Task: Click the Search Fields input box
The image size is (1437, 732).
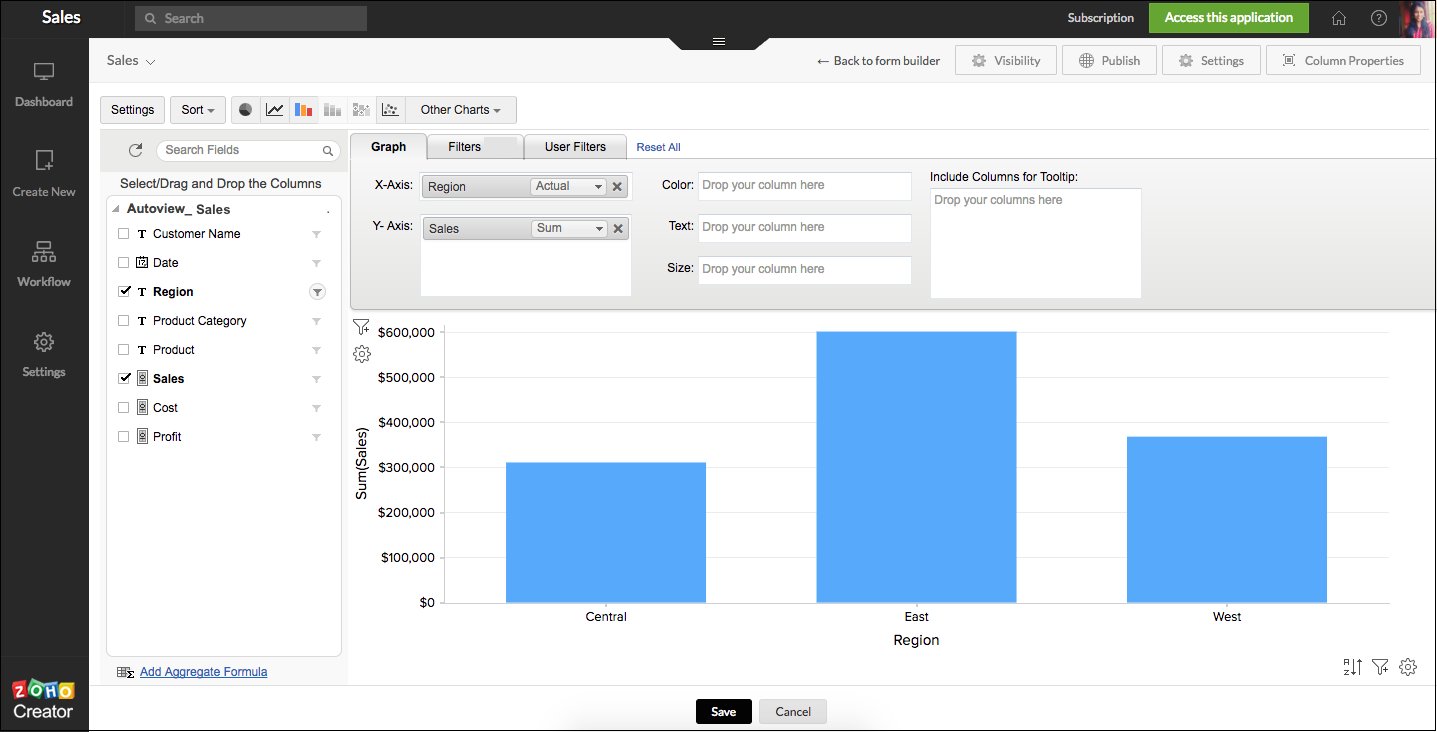Action: [240, 150]
